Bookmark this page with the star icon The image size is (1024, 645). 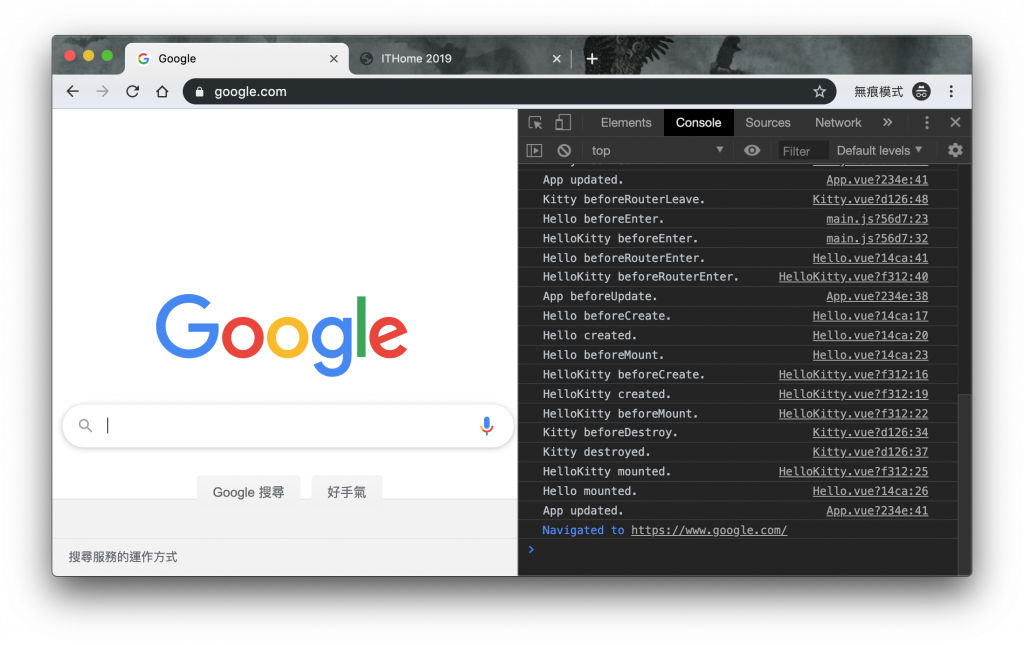820,91
